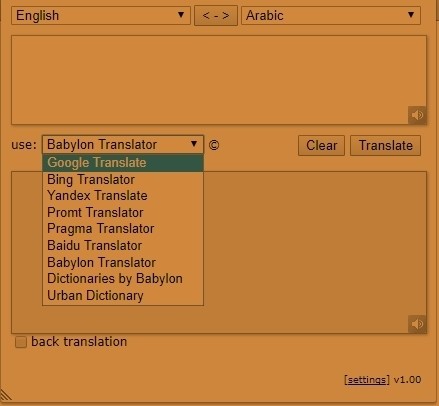Collapse the Babylon Translator engine dropdown

pyautogui.click(x=123, y=145)
